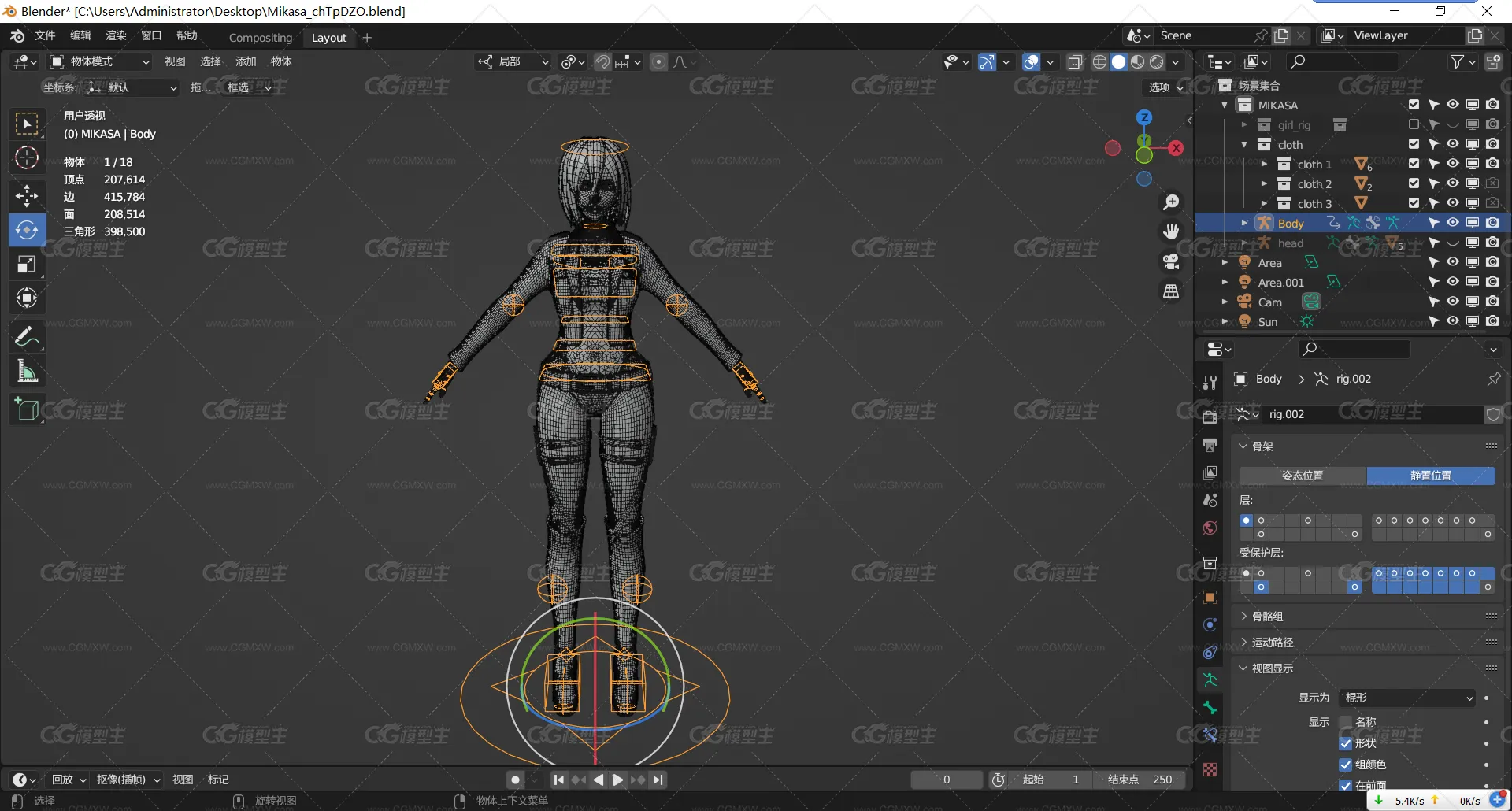Uncheck the Group Colors checkbox

pos(1346,765)
